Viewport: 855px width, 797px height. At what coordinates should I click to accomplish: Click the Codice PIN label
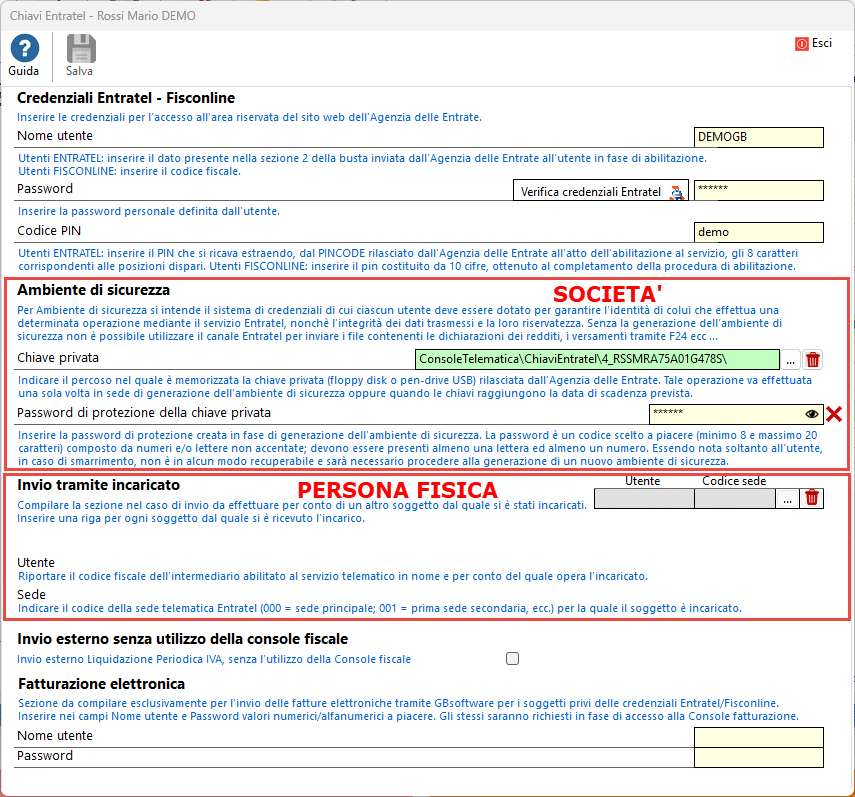pyautogui.click(x=49, y=231)
